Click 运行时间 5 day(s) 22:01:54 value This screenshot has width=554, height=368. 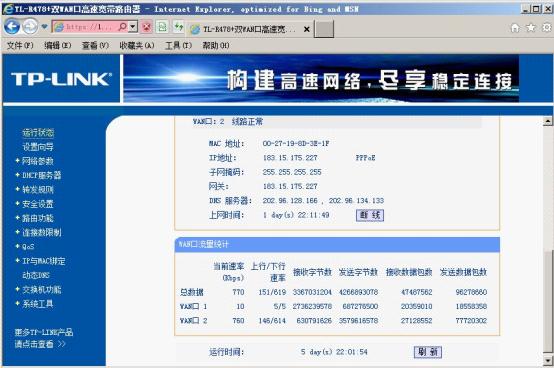pyautogui.click(x=334, y=352)
